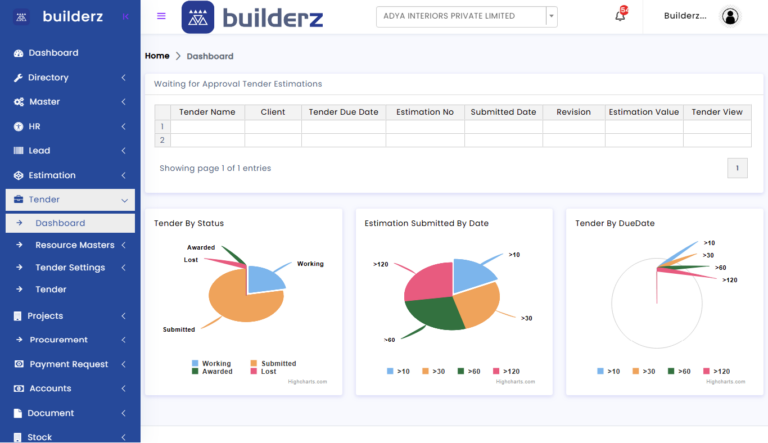The image size is (768, 443).
Task: Open the Tender submenu entry
Action: click(x=50, y=289)
